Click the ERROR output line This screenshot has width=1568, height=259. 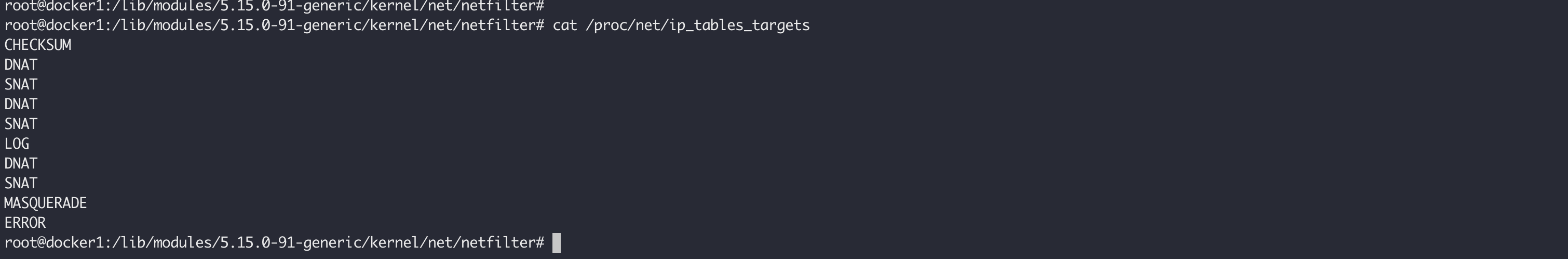pos(25,223)
